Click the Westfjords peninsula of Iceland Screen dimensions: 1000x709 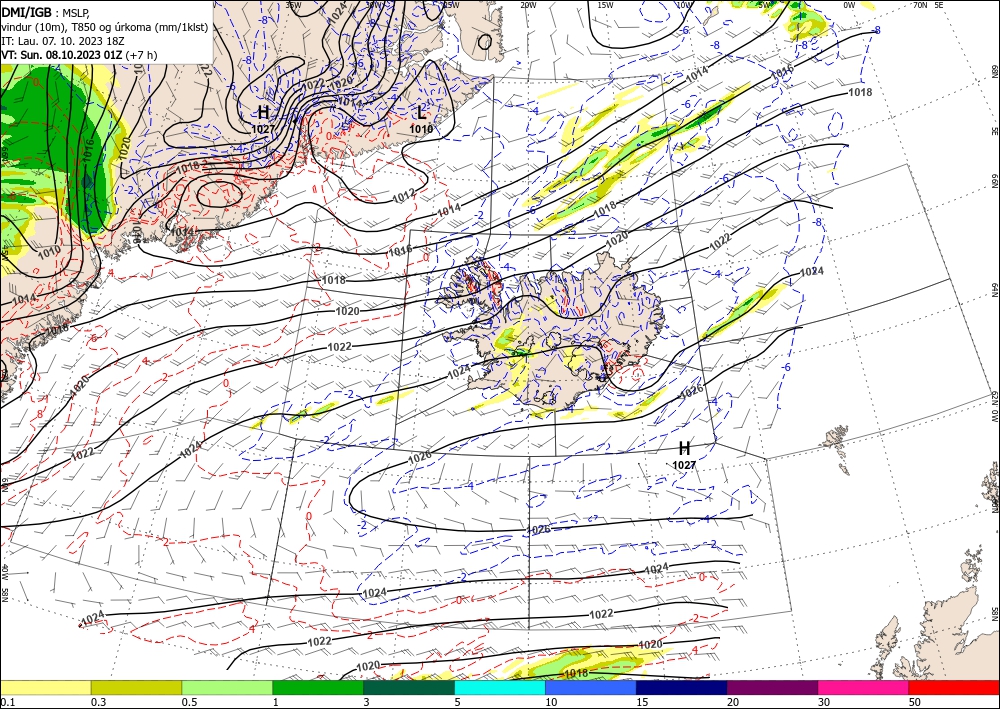[x=469, y=284]
